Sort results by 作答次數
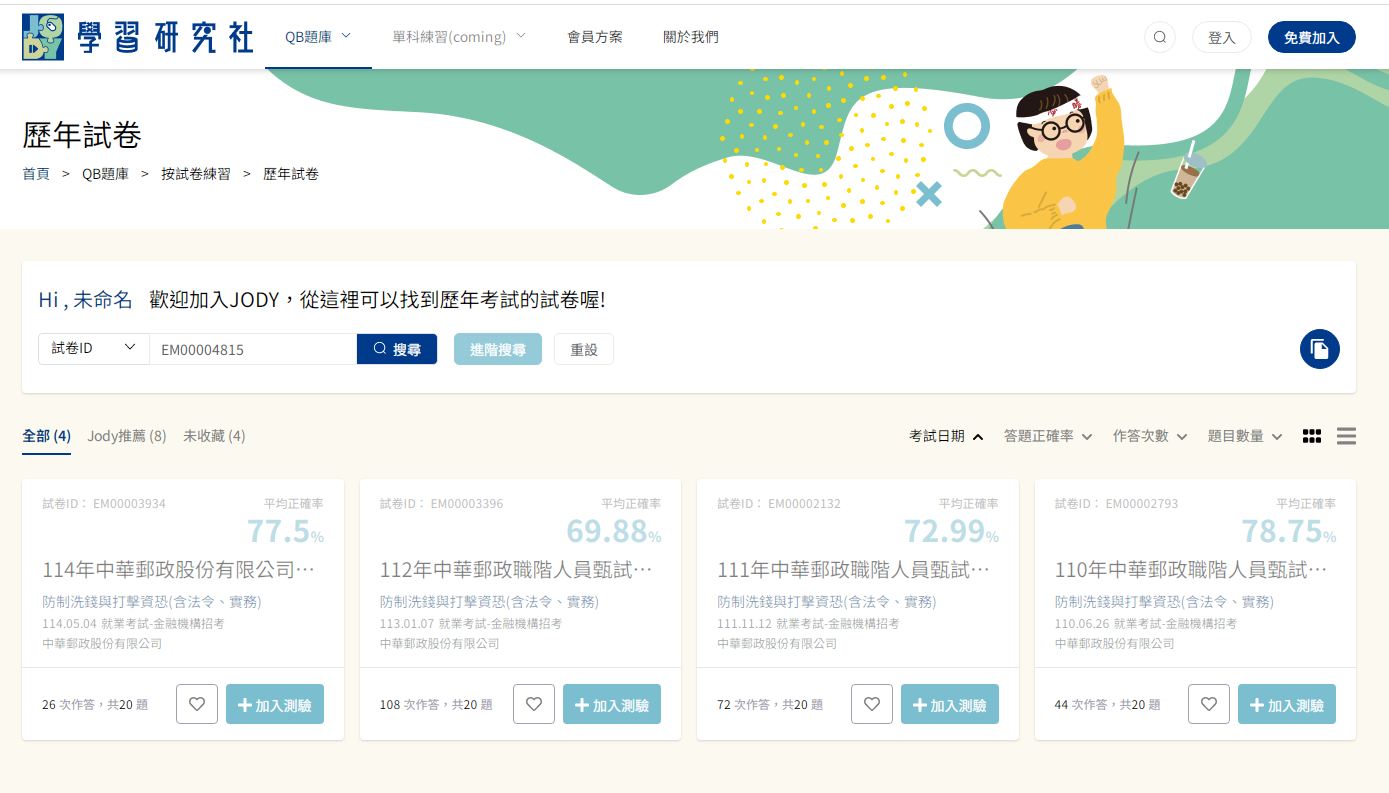 point(1149,436)
